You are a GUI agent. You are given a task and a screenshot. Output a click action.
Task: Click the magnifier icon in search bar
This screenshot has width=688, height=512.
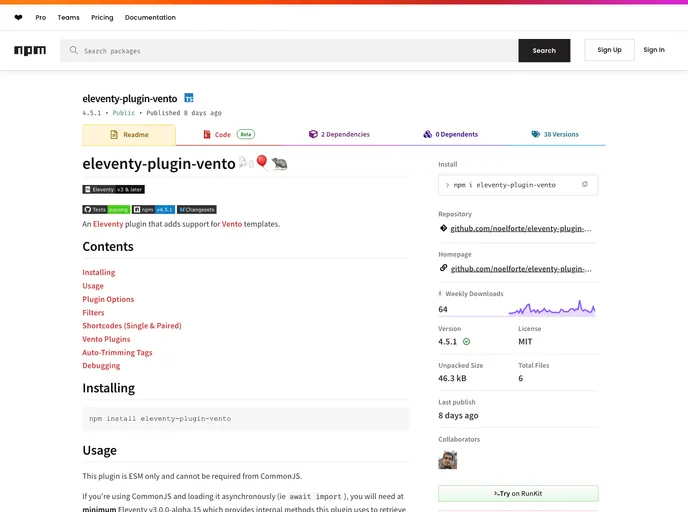point(74,50)
